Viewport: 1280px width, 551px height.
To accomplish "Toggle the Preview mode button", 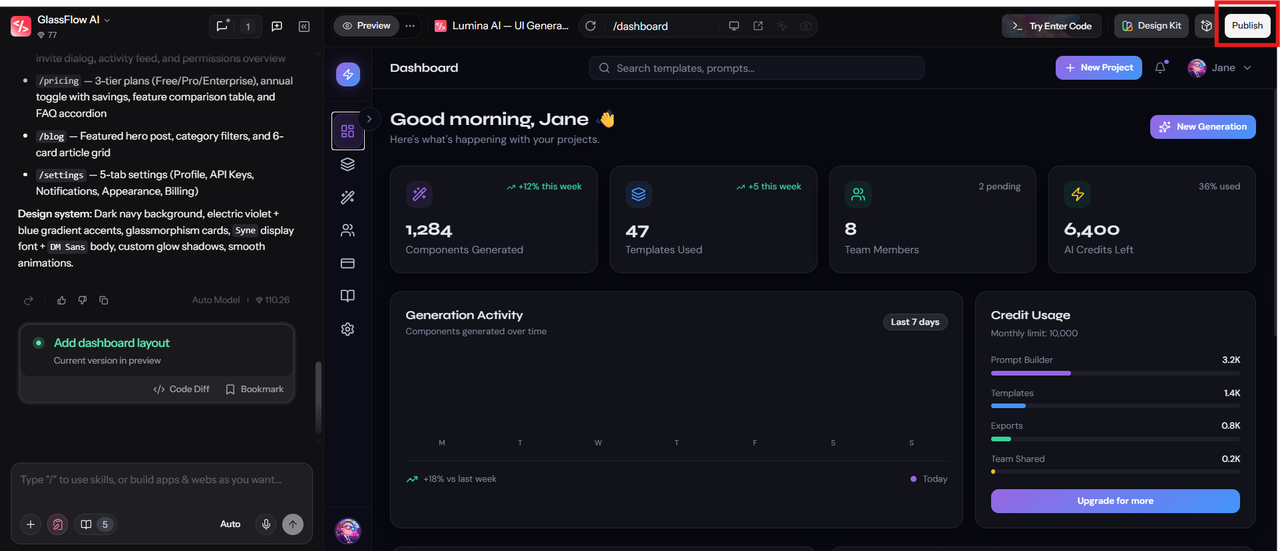I will 366,26.
